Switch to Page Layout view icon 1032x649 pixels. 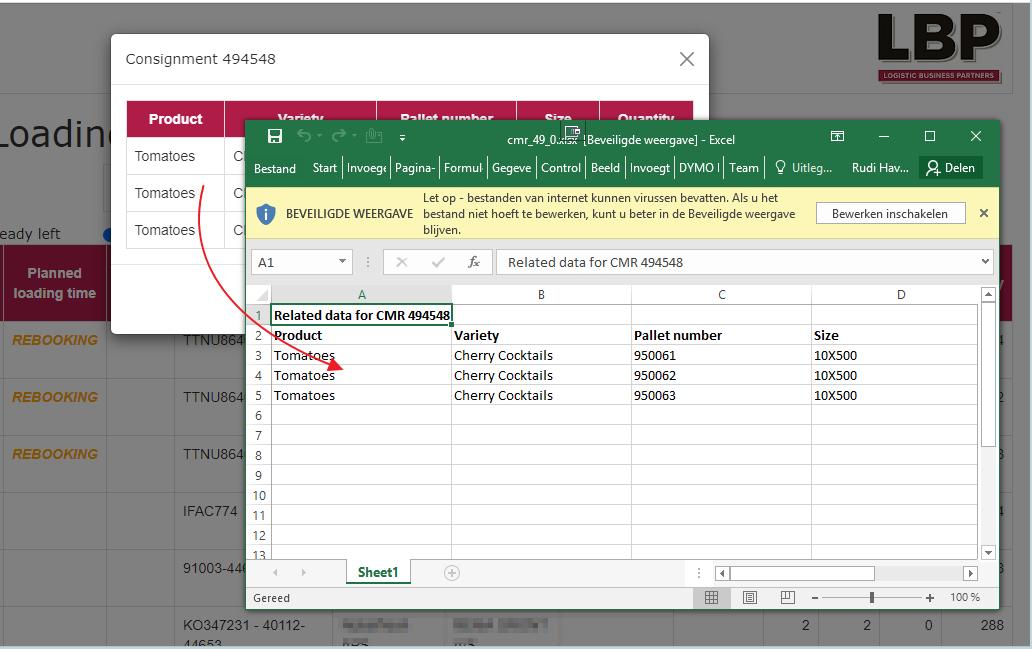(x=750, y=598)
